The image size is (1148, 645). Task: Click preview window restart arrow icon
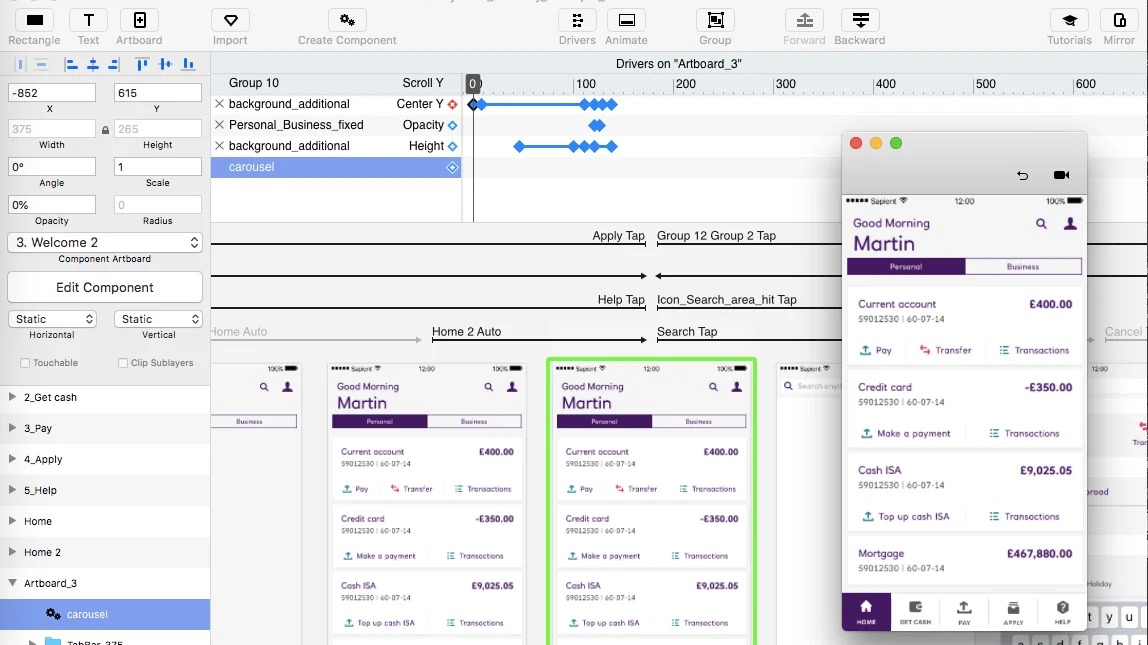pos(1023,175)
